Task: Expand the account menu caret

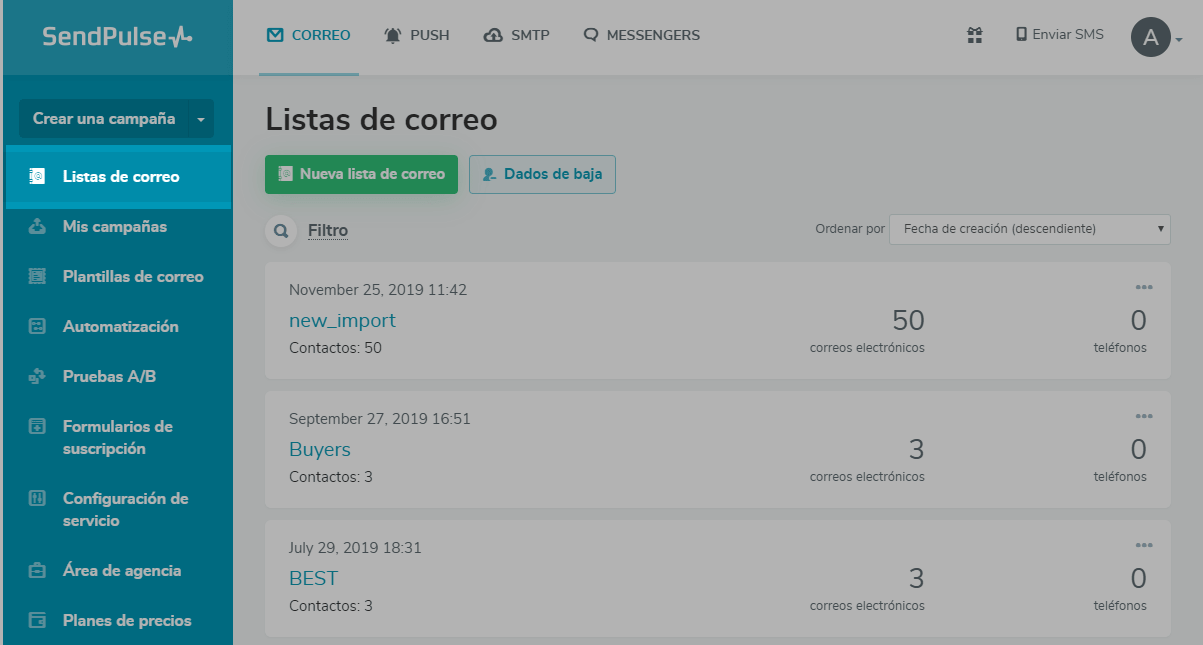Action: pyautogui.click(x=1179, y=41)
